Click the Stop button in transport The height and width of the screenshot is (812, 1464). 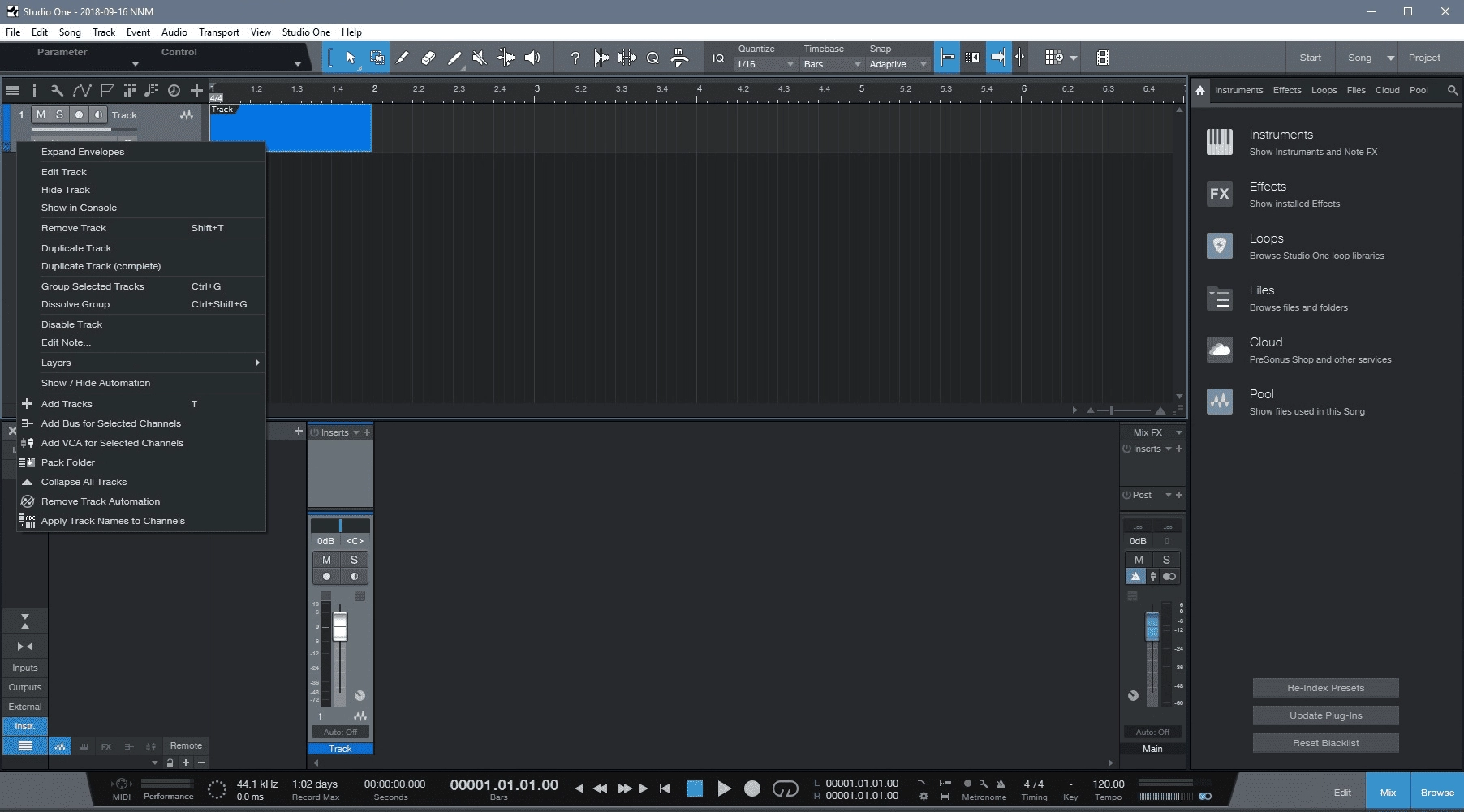(694, 788)
